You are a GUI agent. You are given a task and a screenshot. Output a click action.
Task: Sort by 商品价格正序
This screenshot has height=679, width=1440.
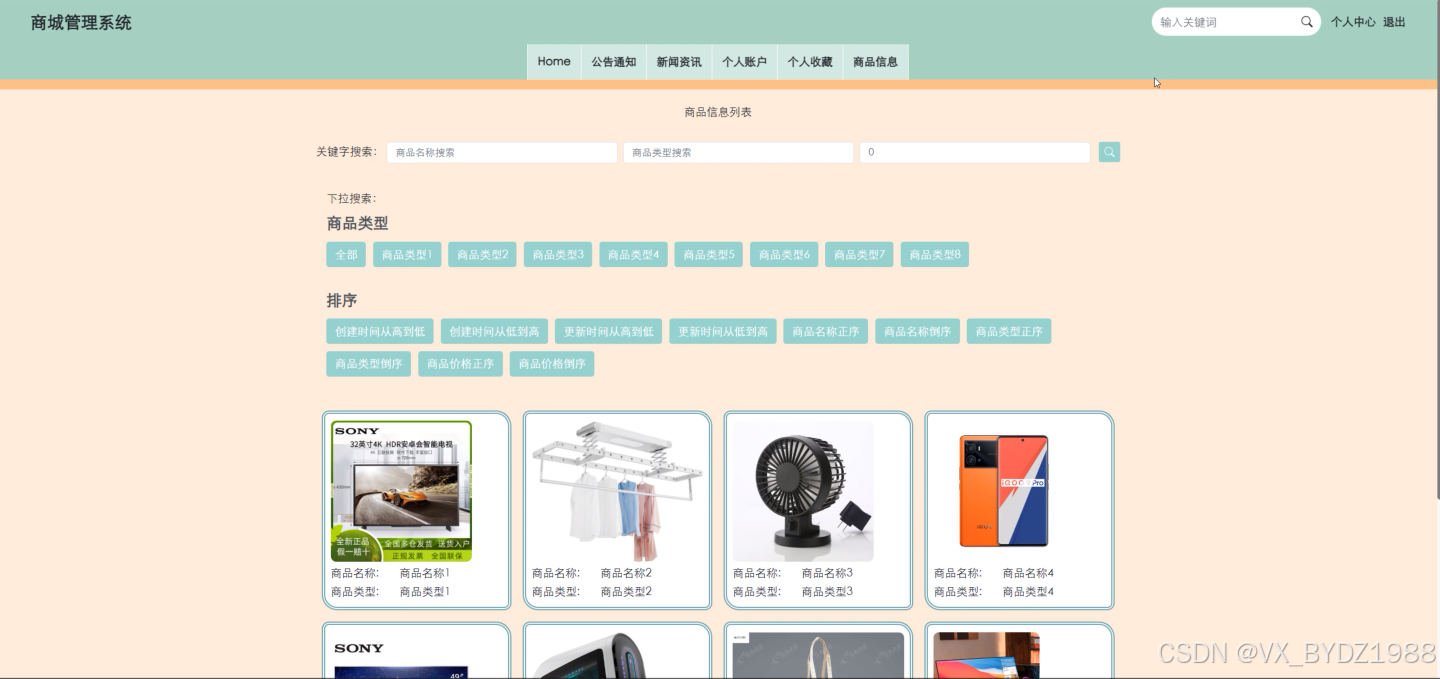pyautogui.click(x=460, y=364)
